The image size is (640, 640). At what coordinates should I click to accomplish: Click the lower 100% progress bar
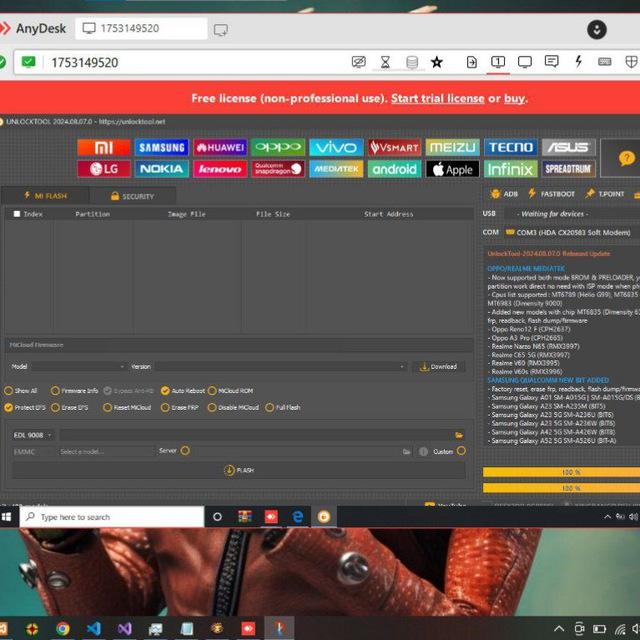pos(562,488)
